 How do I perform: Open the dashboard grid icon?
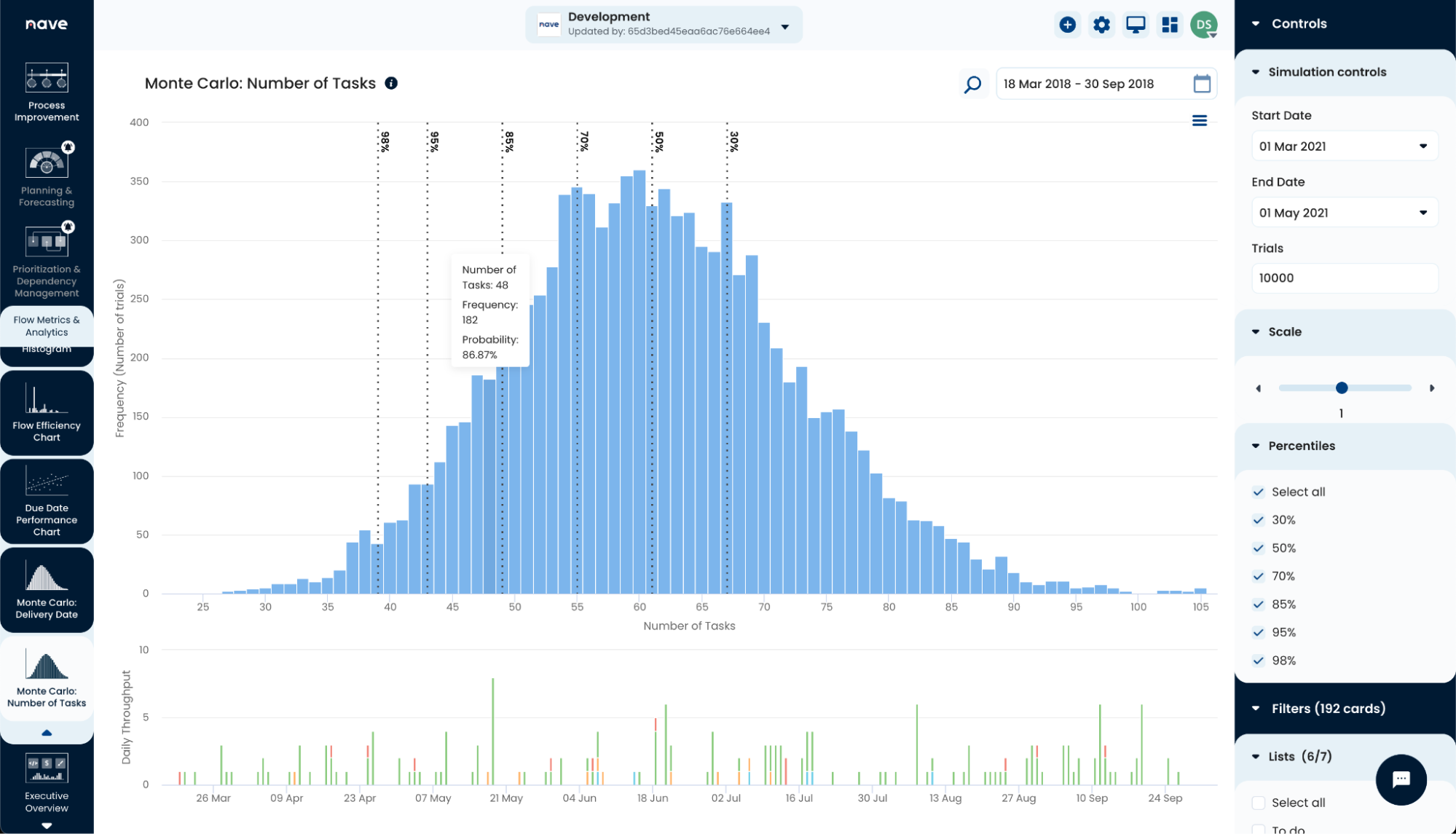tap(1170, 25)
